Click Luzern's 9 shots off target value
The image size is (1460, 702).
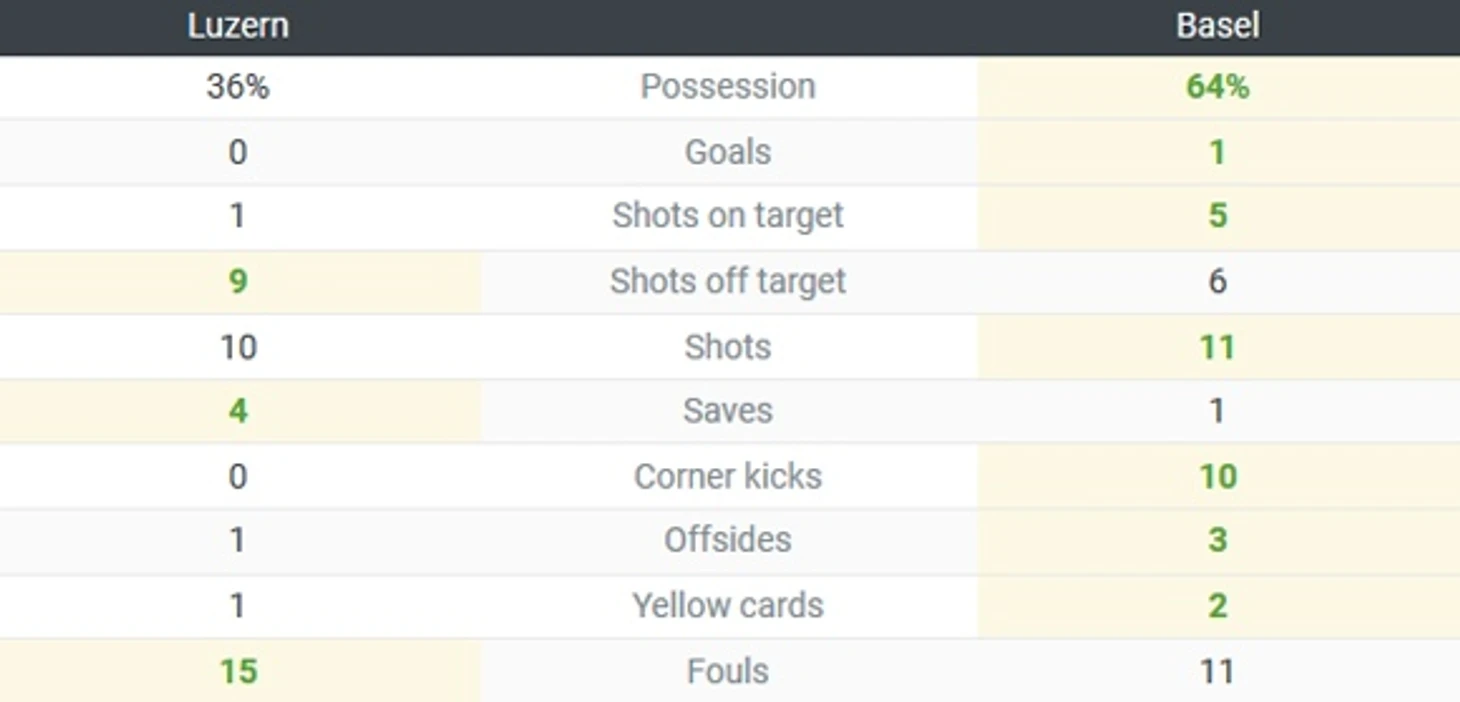coord(238,281)
